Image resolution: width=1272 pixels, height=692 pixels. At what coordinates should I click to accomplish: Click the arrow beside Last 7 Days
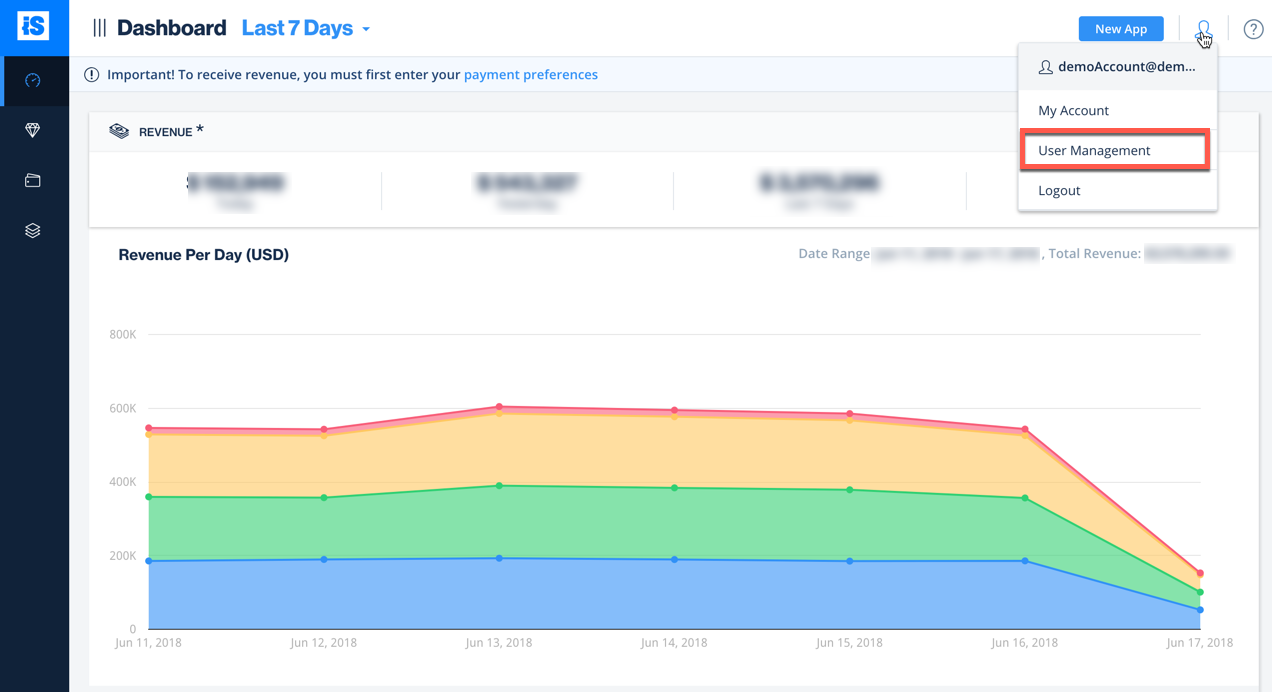[366, 30]
